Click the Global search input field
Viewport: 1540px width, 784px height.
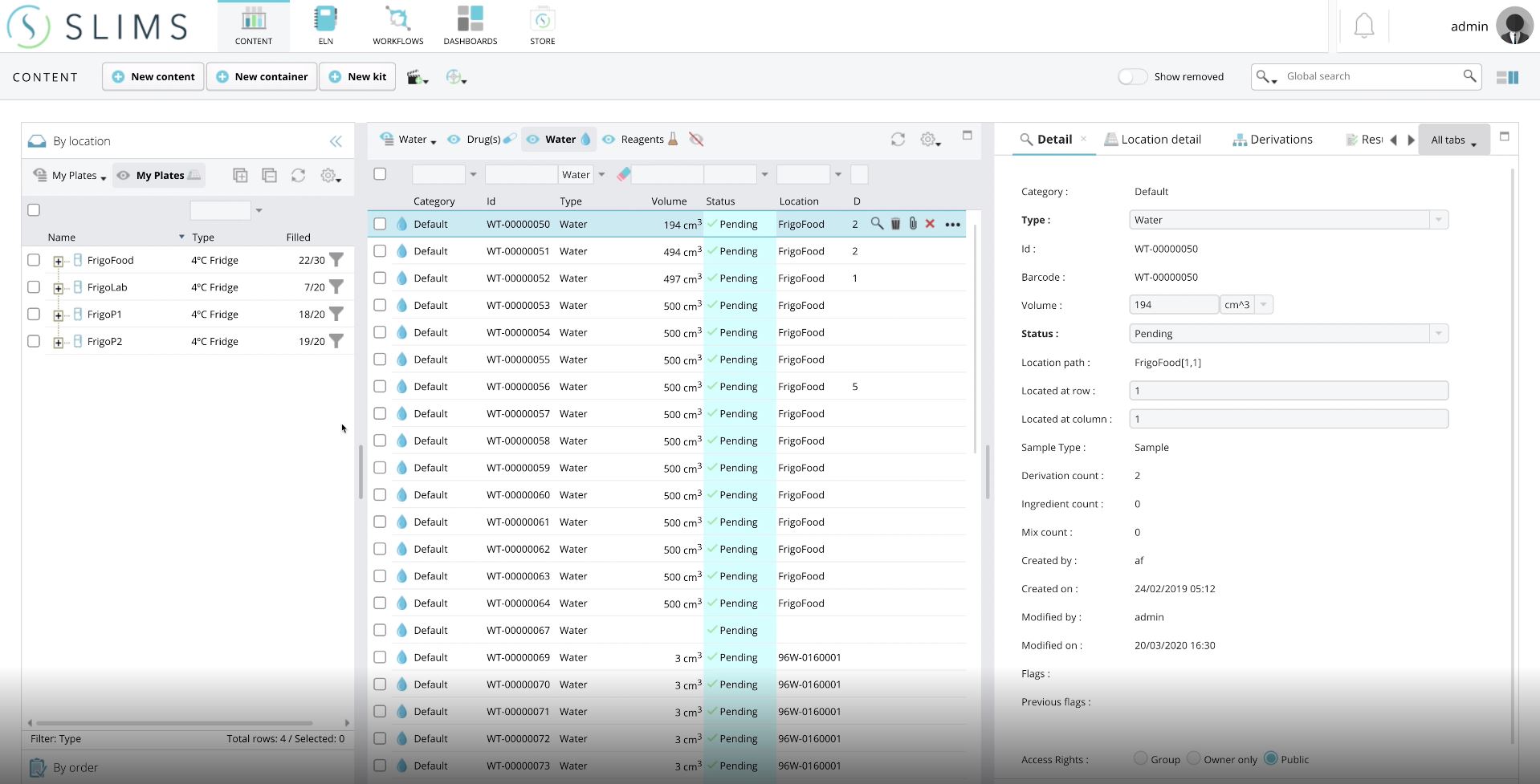click(1370, 76)
